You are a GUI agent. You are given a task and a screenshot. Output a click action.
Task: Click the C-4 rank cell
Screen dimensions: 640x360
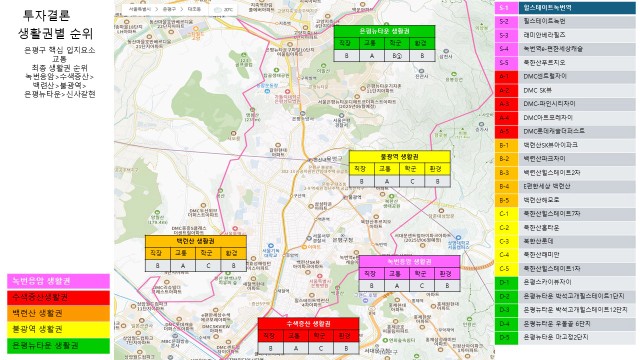[506, 255]
